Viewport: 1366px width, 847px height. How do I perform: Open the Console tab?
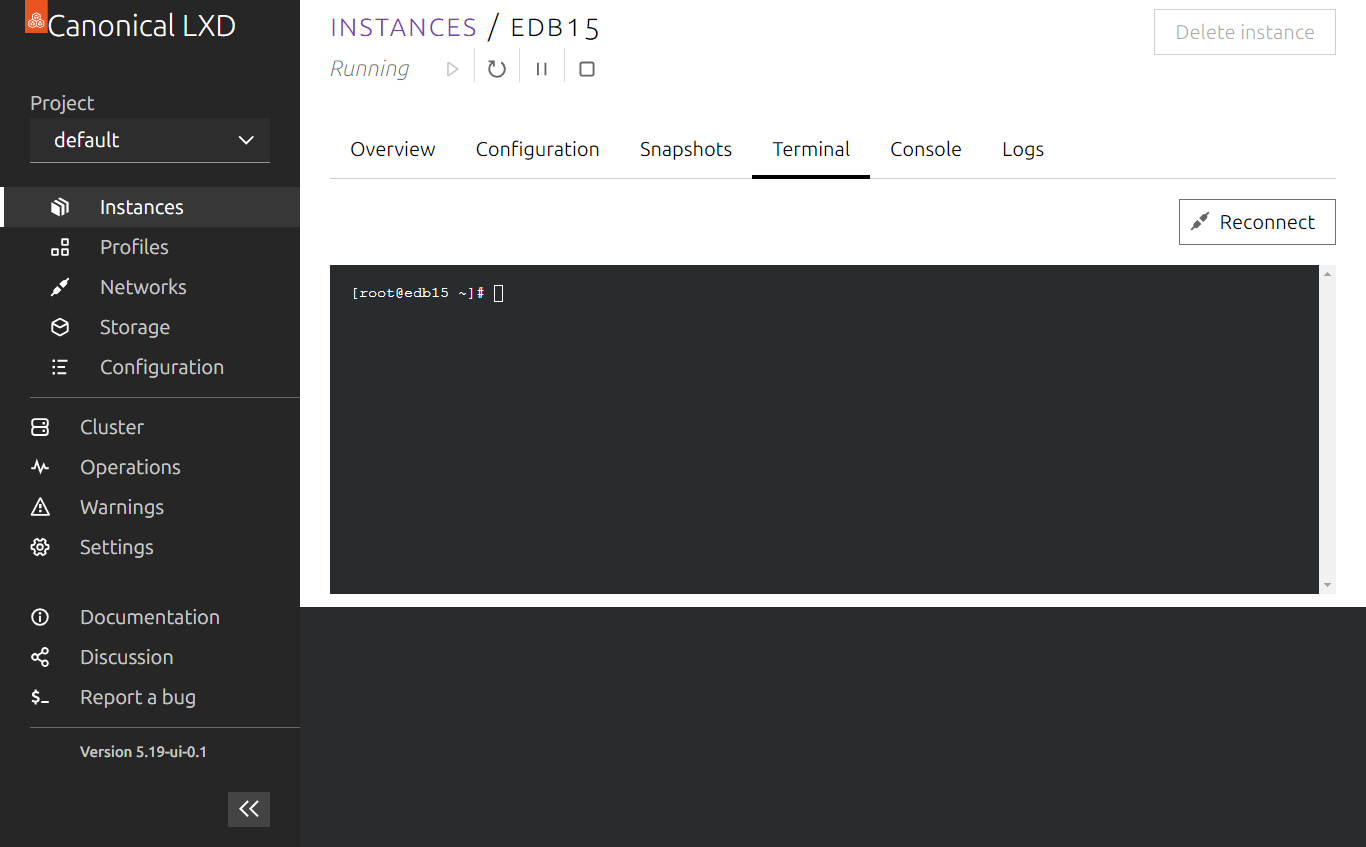pos(926,149)
